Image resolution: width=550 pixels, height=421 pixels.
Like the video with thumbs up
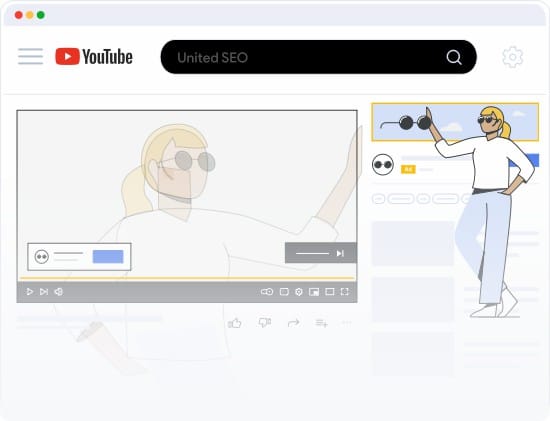point(235,323)
